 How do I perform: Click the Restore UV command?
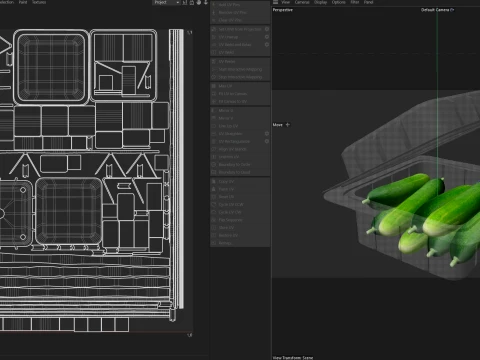(x=240, y=235)
